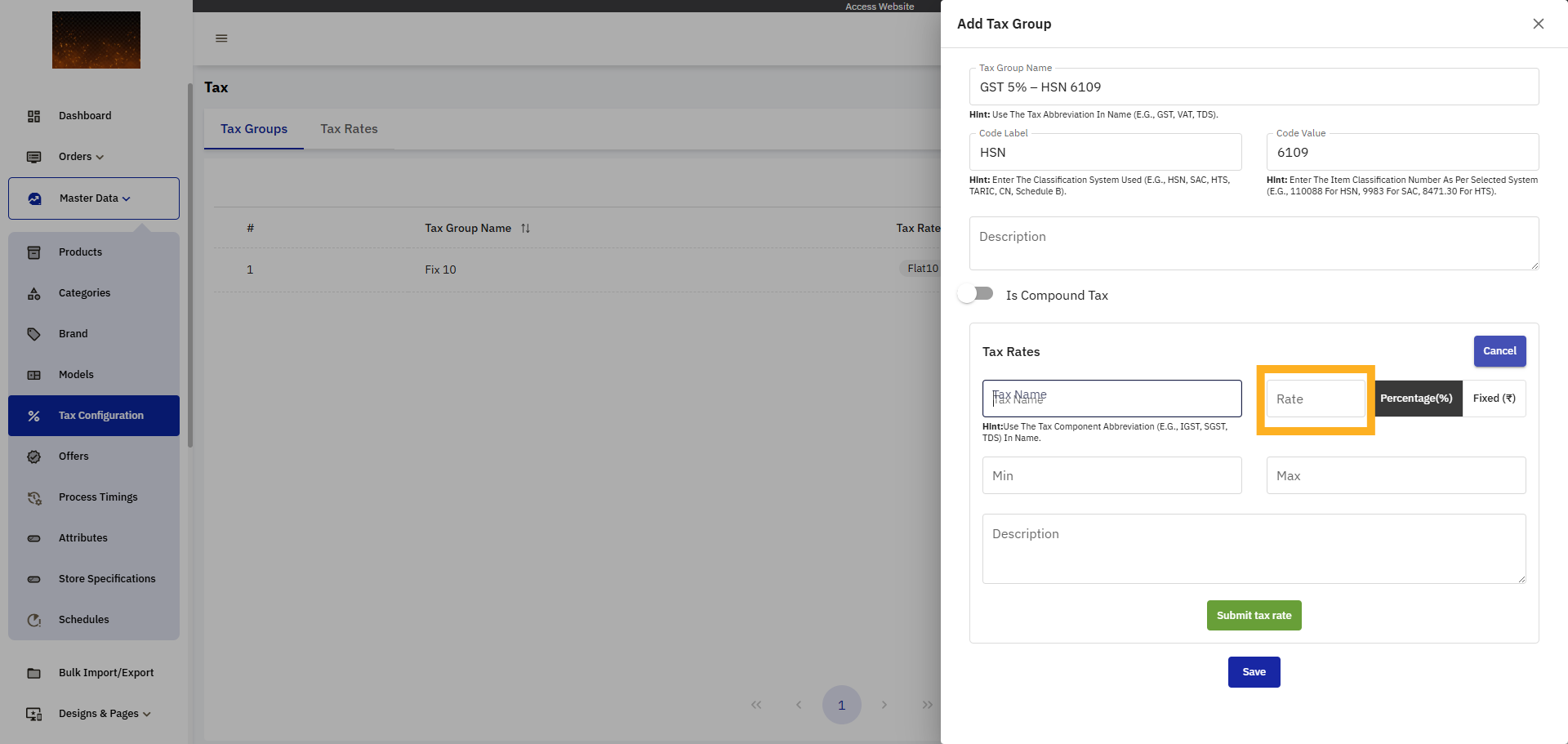Click the Categories sidebar icon
The height and width of the screenshot is (744, 1568).
34,293
